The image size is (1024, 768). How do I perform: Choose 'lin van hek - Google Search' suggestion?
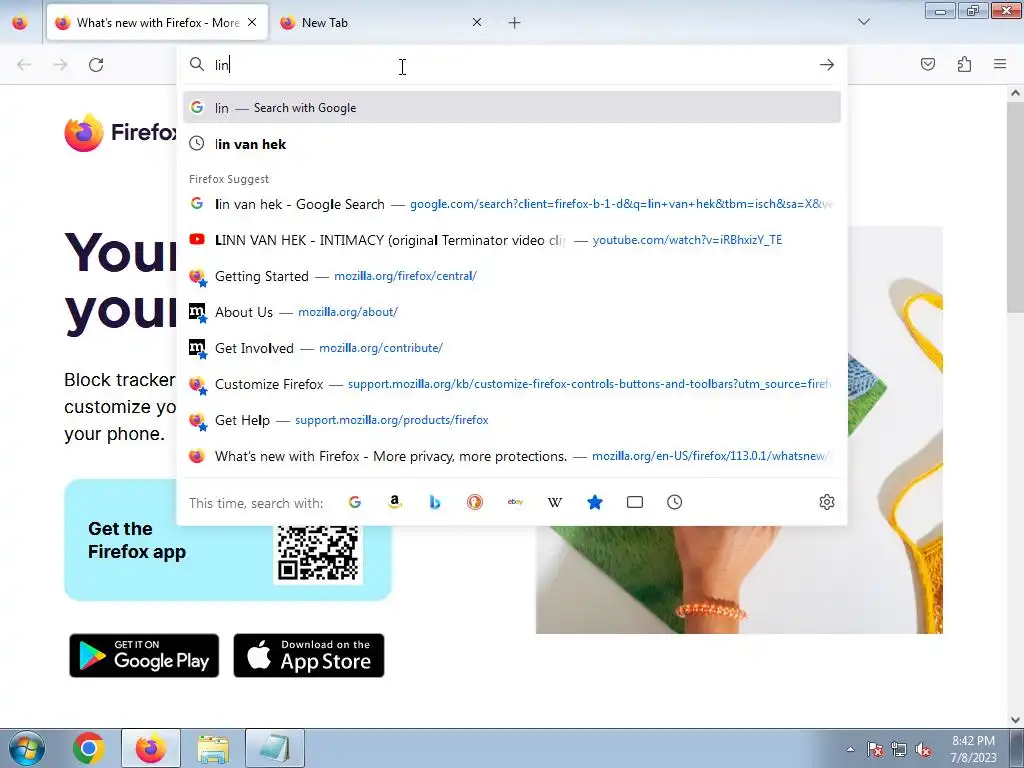[x=512, y=204]
